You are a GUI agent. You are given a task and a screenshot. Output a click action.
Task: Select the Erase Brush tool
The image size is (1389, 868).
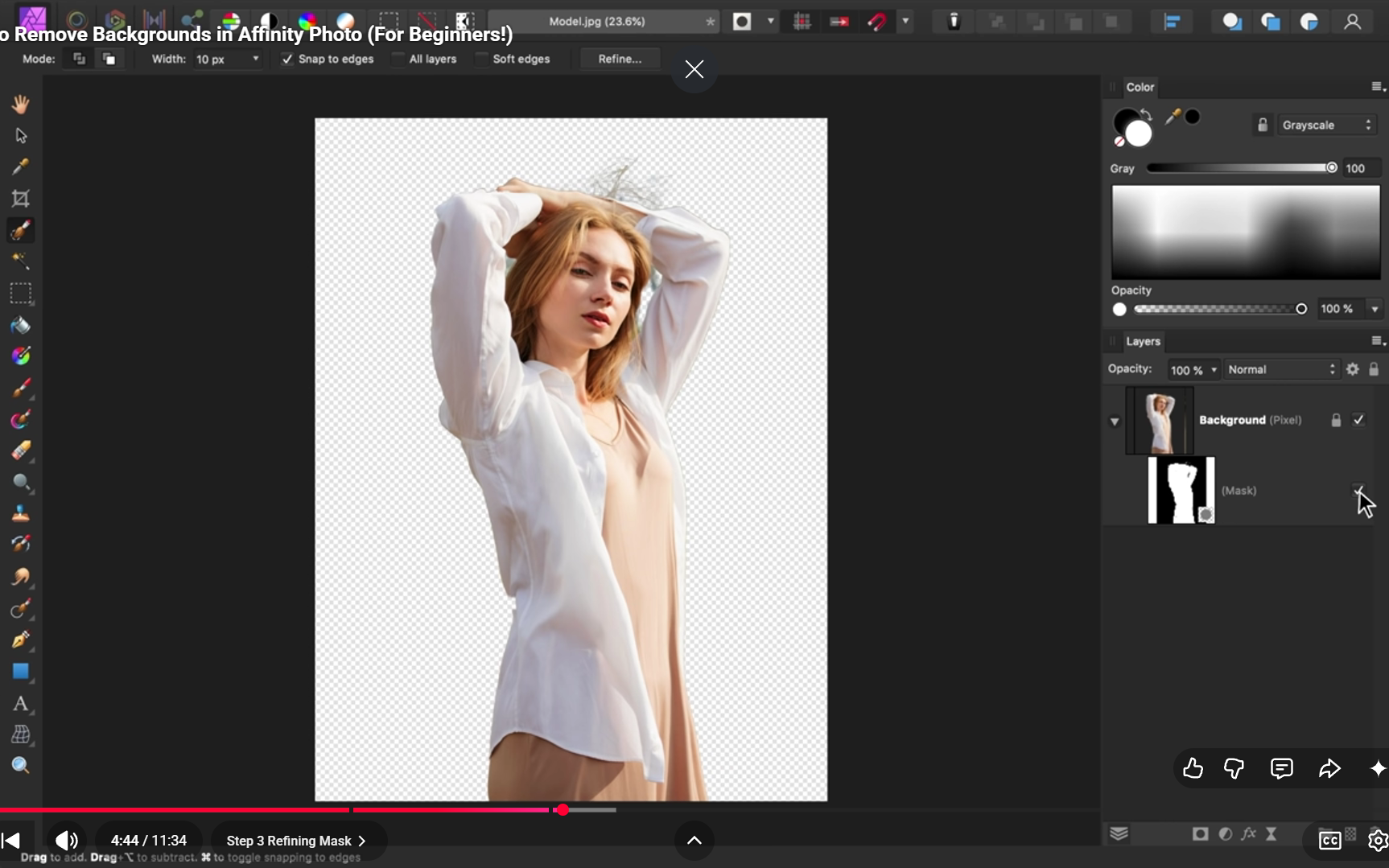pos(21,450)
